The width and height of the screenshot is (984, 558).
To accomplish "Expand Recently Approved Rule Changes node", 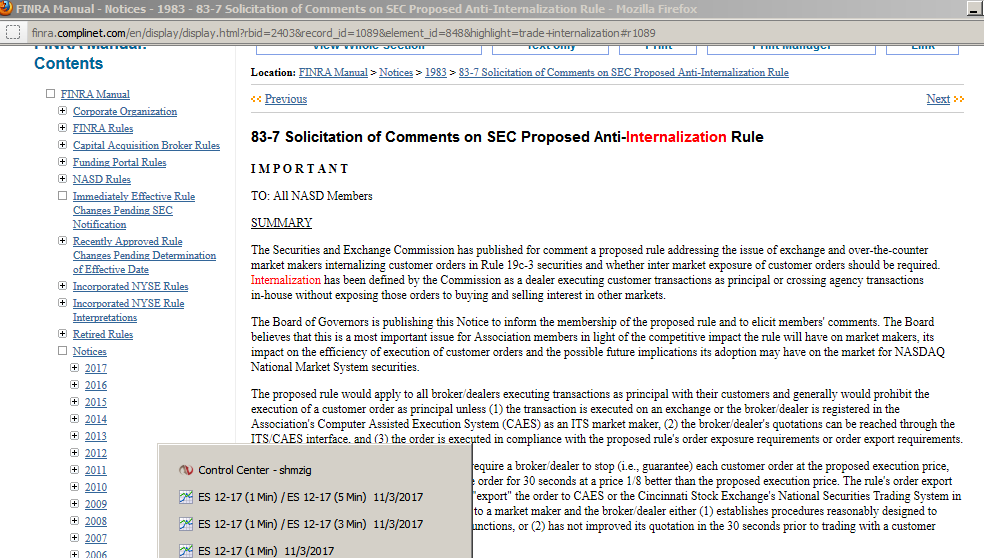I will [x=62, y=240].
